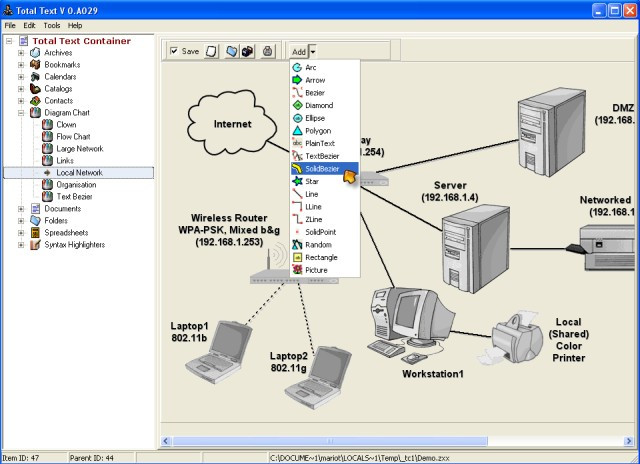Choose Arc from the Add menu
Viewport: 640px width, 464px height.
pyautogui.click(x=325, y=67)
